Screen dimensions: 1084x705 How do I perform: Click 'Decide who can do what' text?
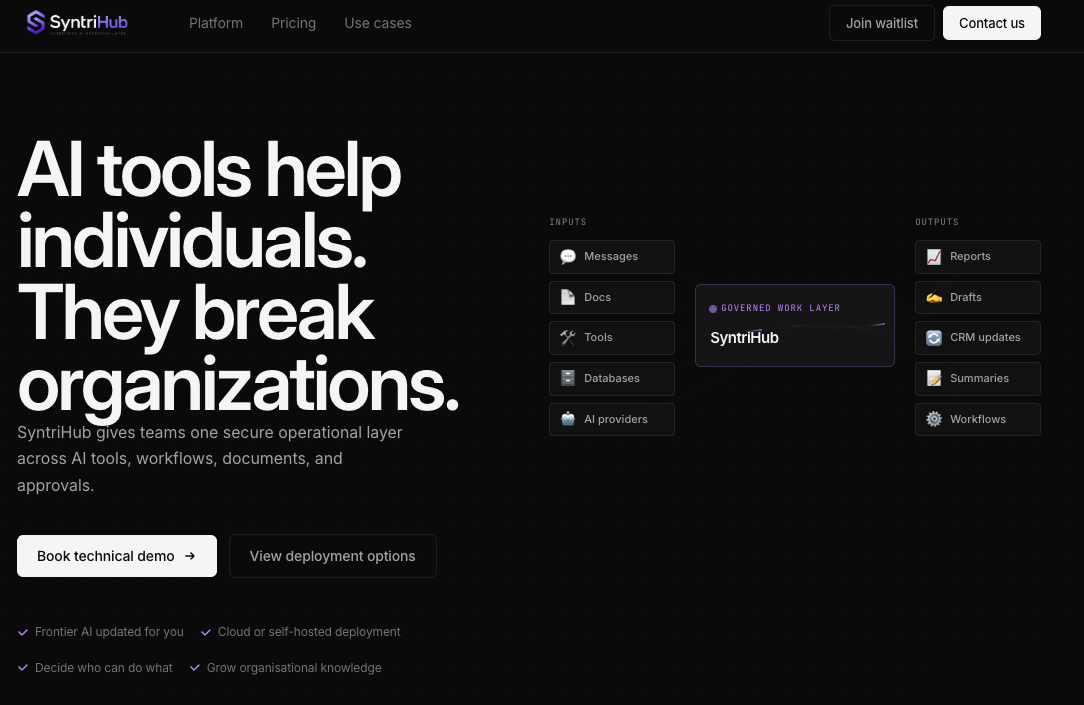[x=104, y=668]
